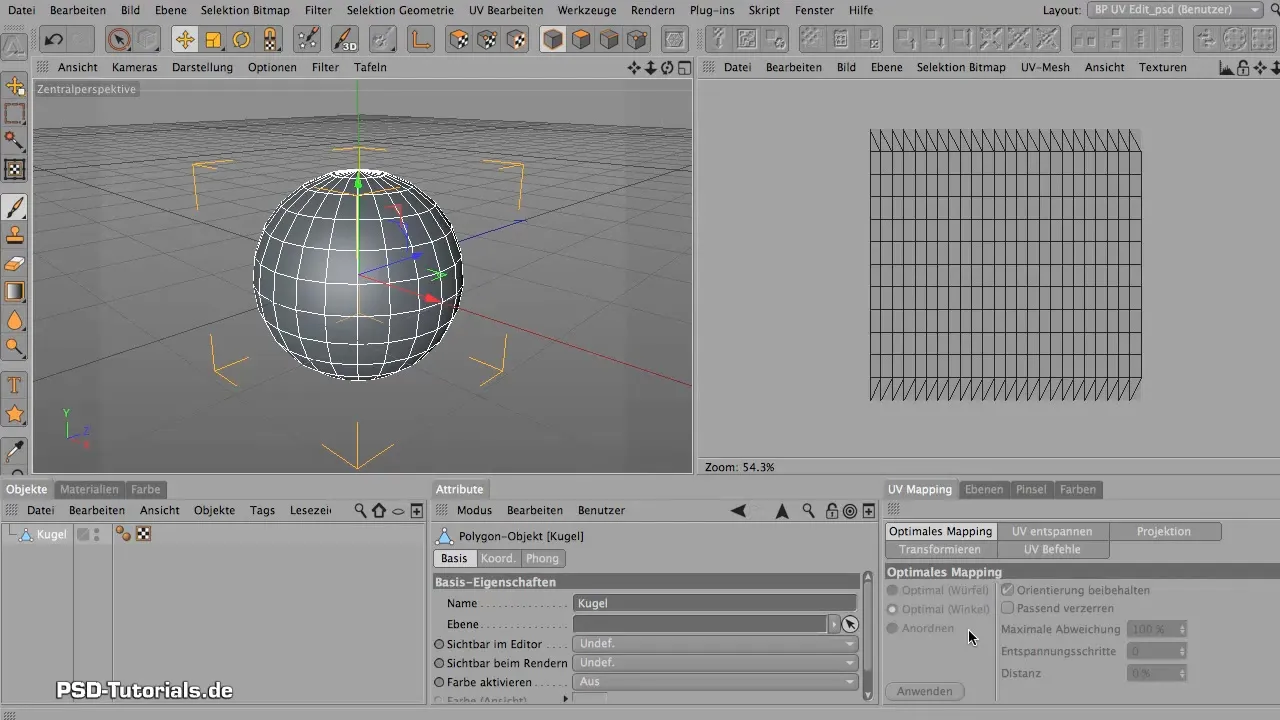Activate the Scale tool
This screenshot has height=720, width=1280.
click(213, 40)
